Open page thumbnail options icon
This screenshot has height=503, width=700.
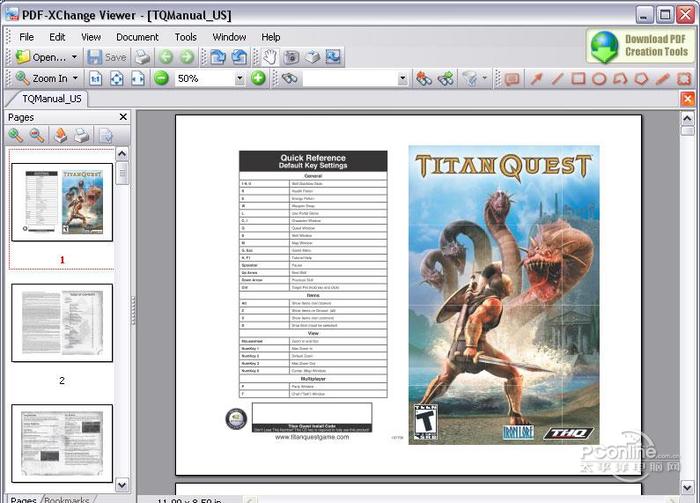(x=106, y=135)
